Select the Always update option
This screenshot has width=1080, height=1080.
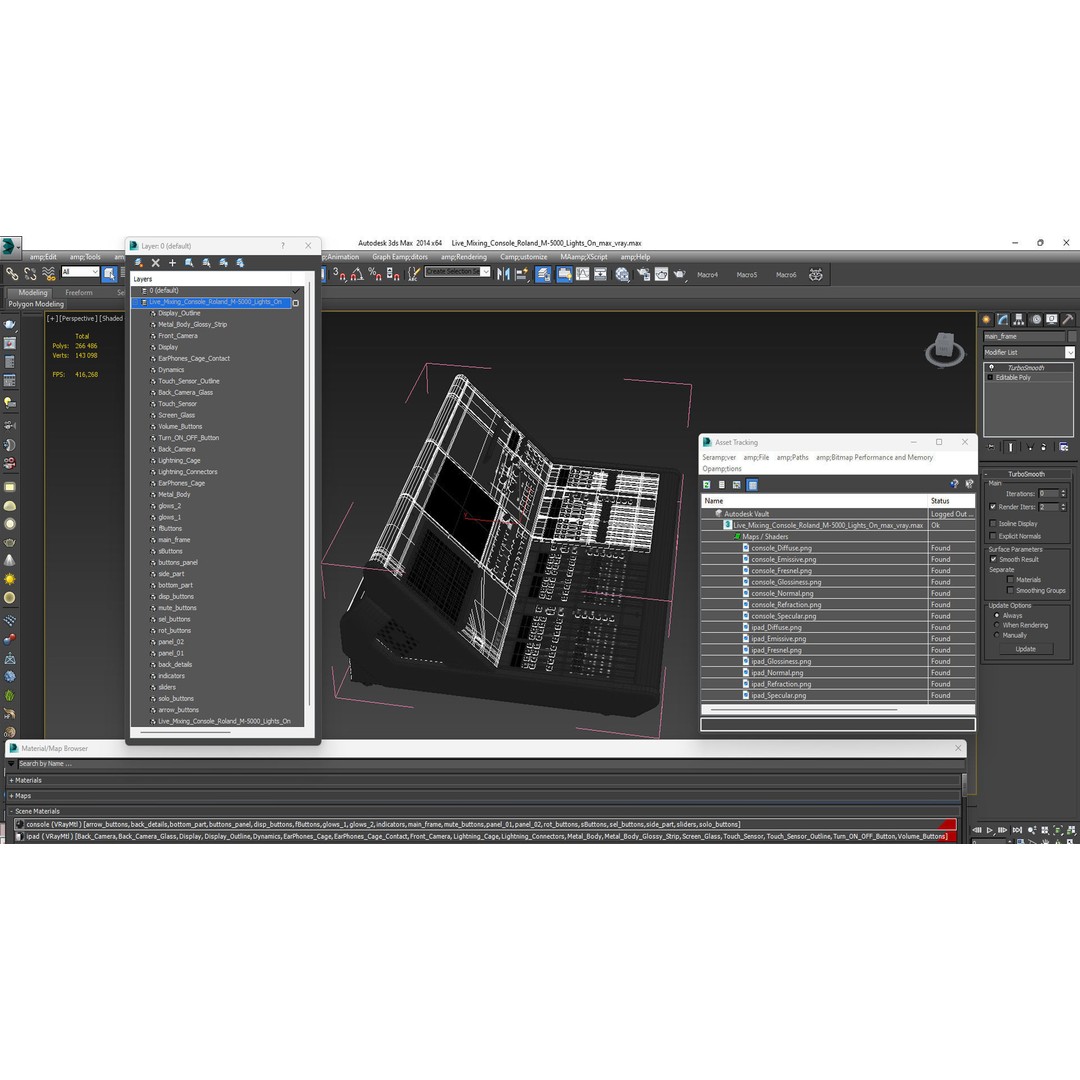997,615
